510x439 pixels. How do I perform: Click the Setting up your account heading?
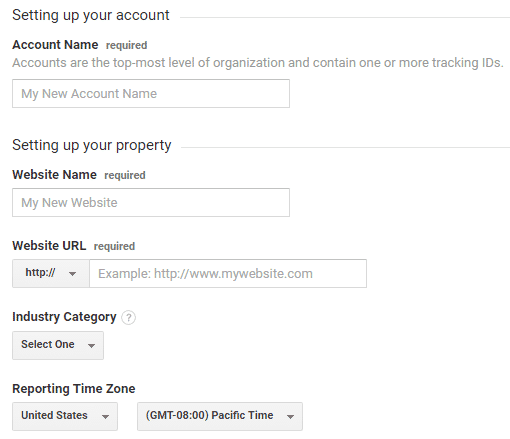click(x=91, y=15)
